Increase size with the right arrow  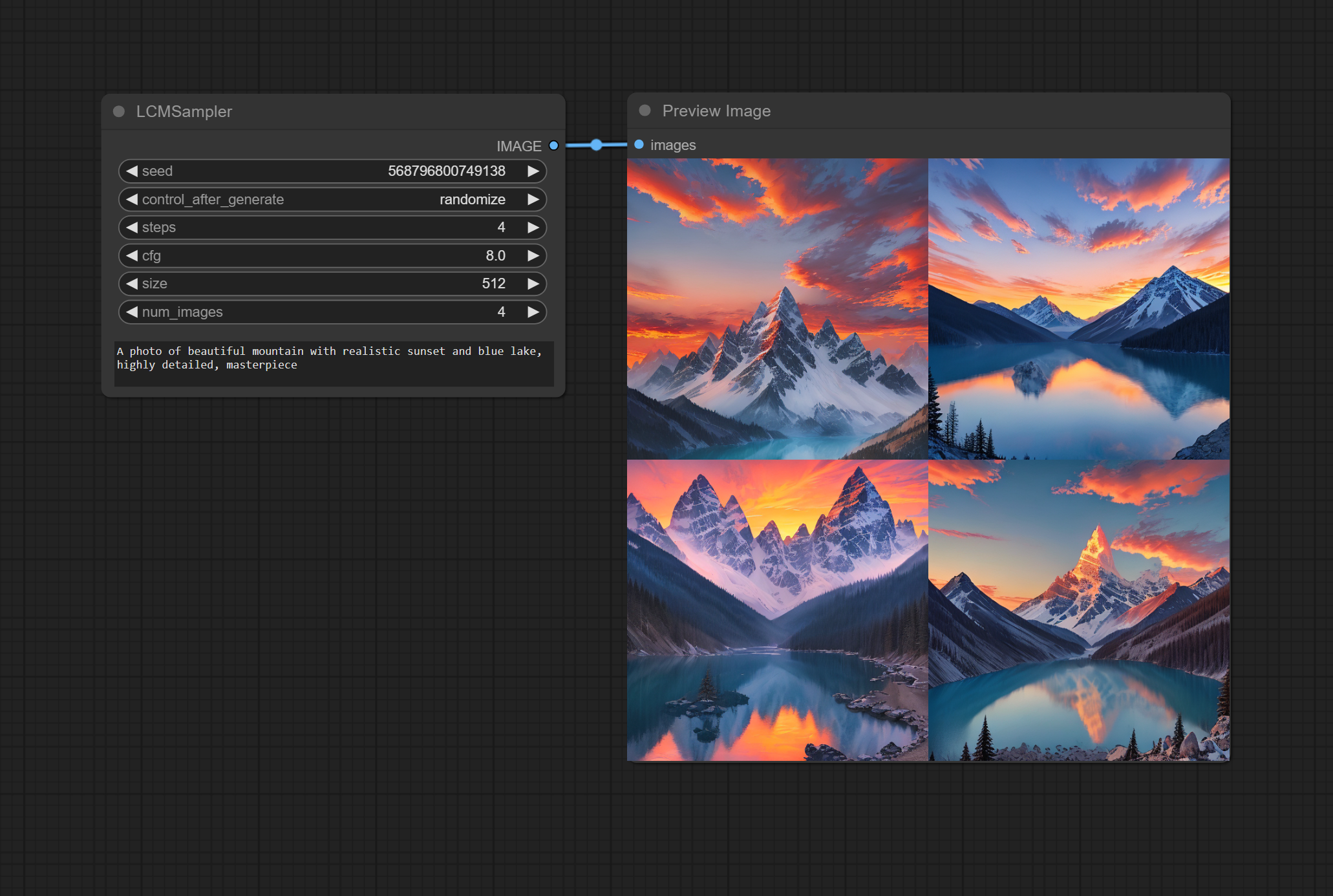click(533, 283)
